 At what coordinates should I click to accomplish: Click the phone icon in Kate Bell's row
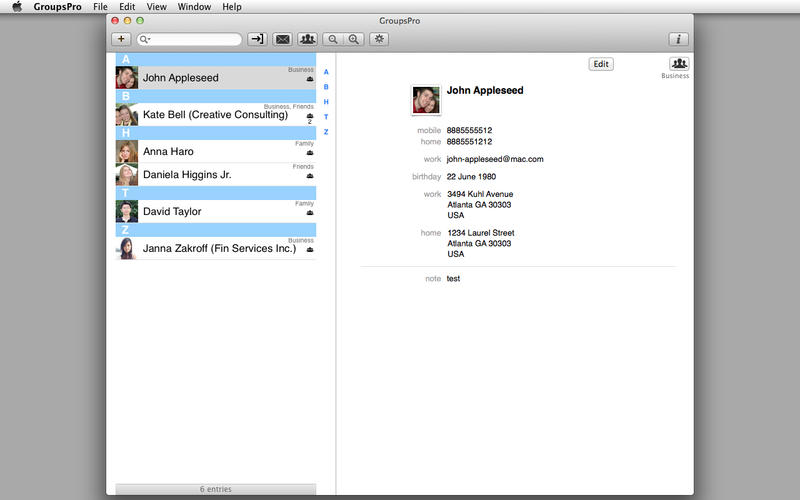pos(310,116)
